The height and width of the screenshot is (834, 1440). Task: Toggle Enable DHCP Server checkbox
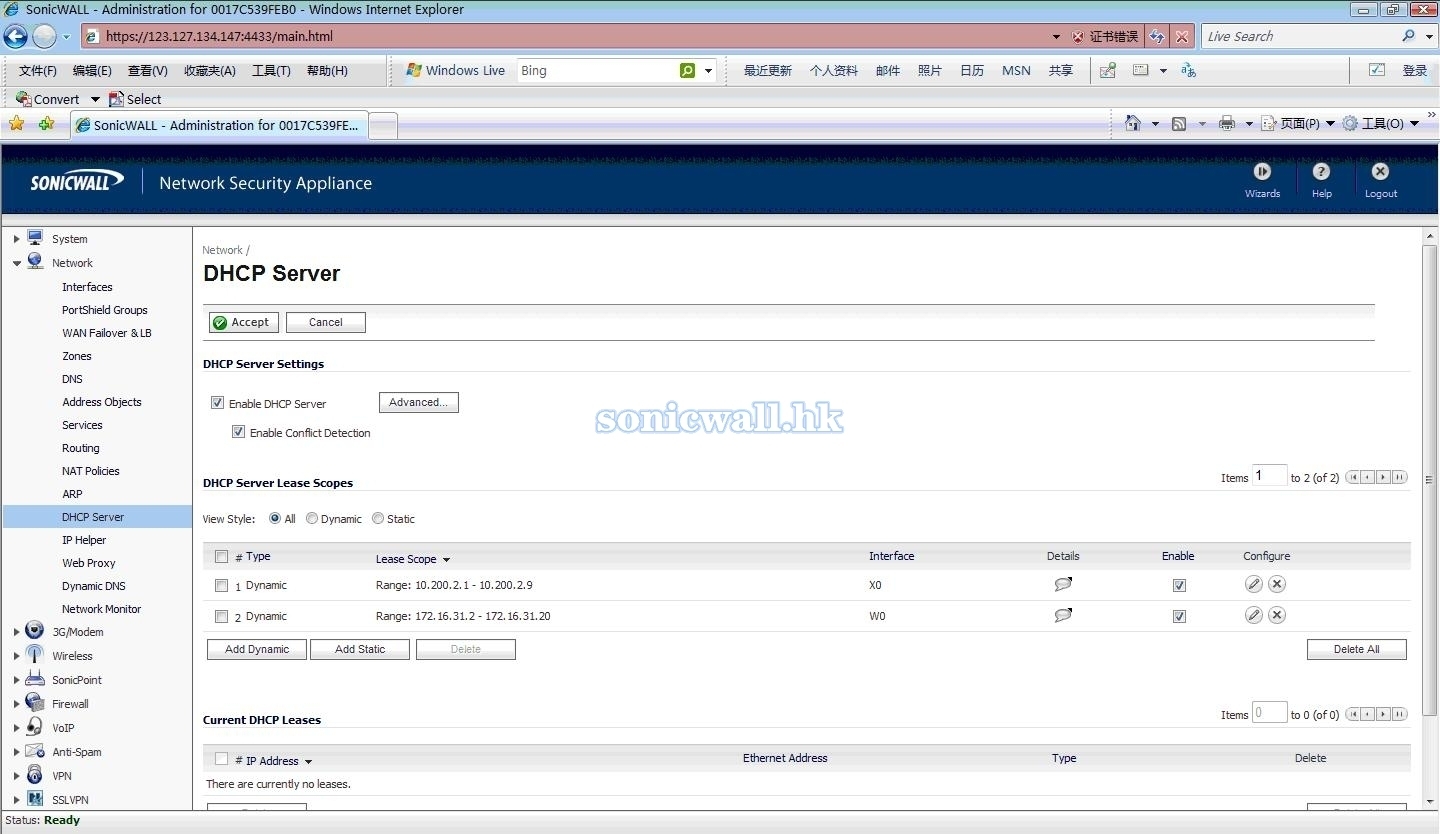217,403
